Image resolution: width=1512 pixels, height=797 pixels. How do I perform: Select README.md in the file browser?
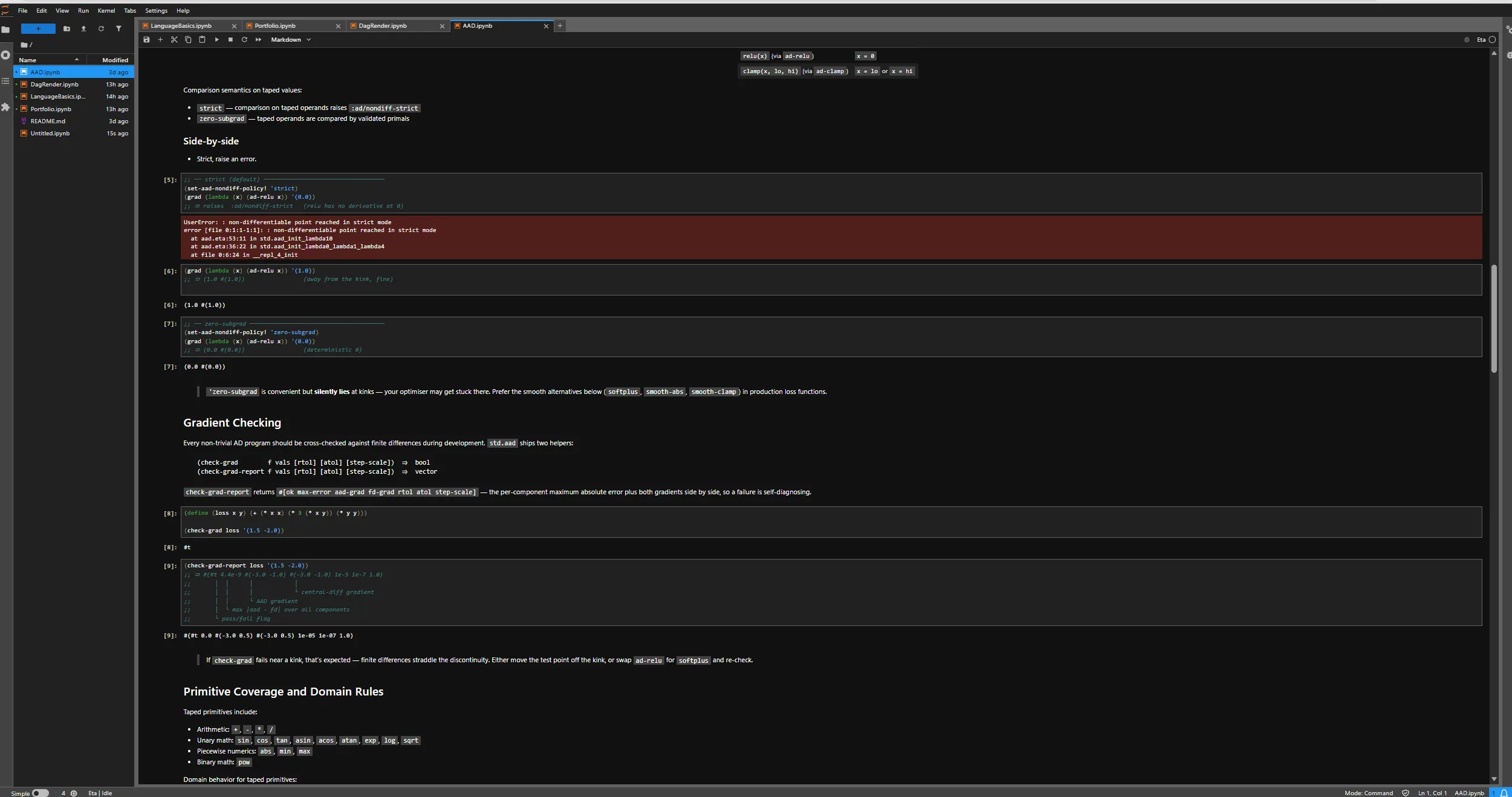pos(74,121)
